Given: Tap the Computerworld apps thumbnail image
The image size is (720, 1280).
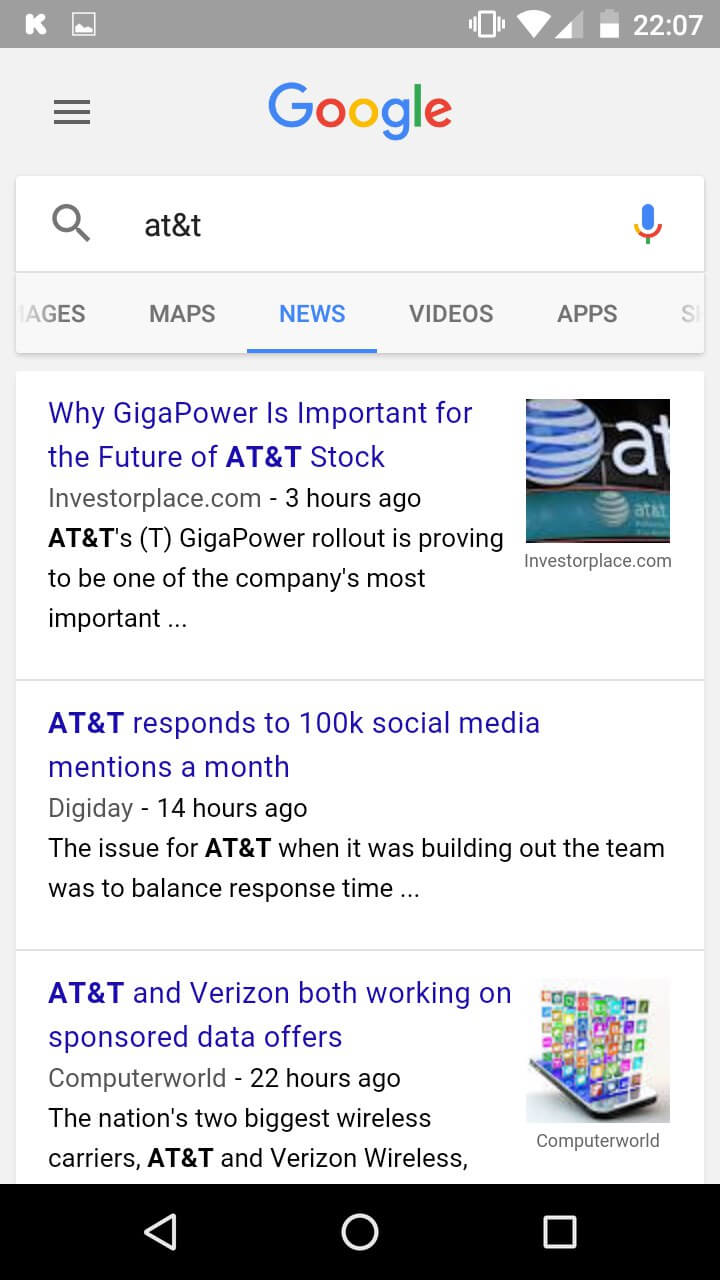Looking at the screenshot, I should (598, 1050).
